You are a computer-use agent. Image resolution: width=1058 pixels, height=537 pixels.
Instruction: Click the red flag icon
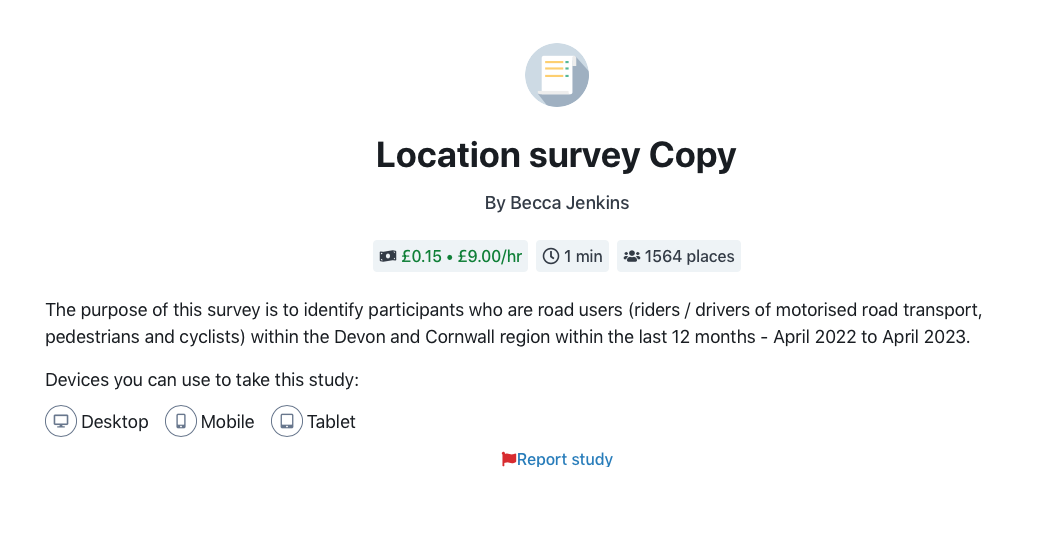coord(509,459)
